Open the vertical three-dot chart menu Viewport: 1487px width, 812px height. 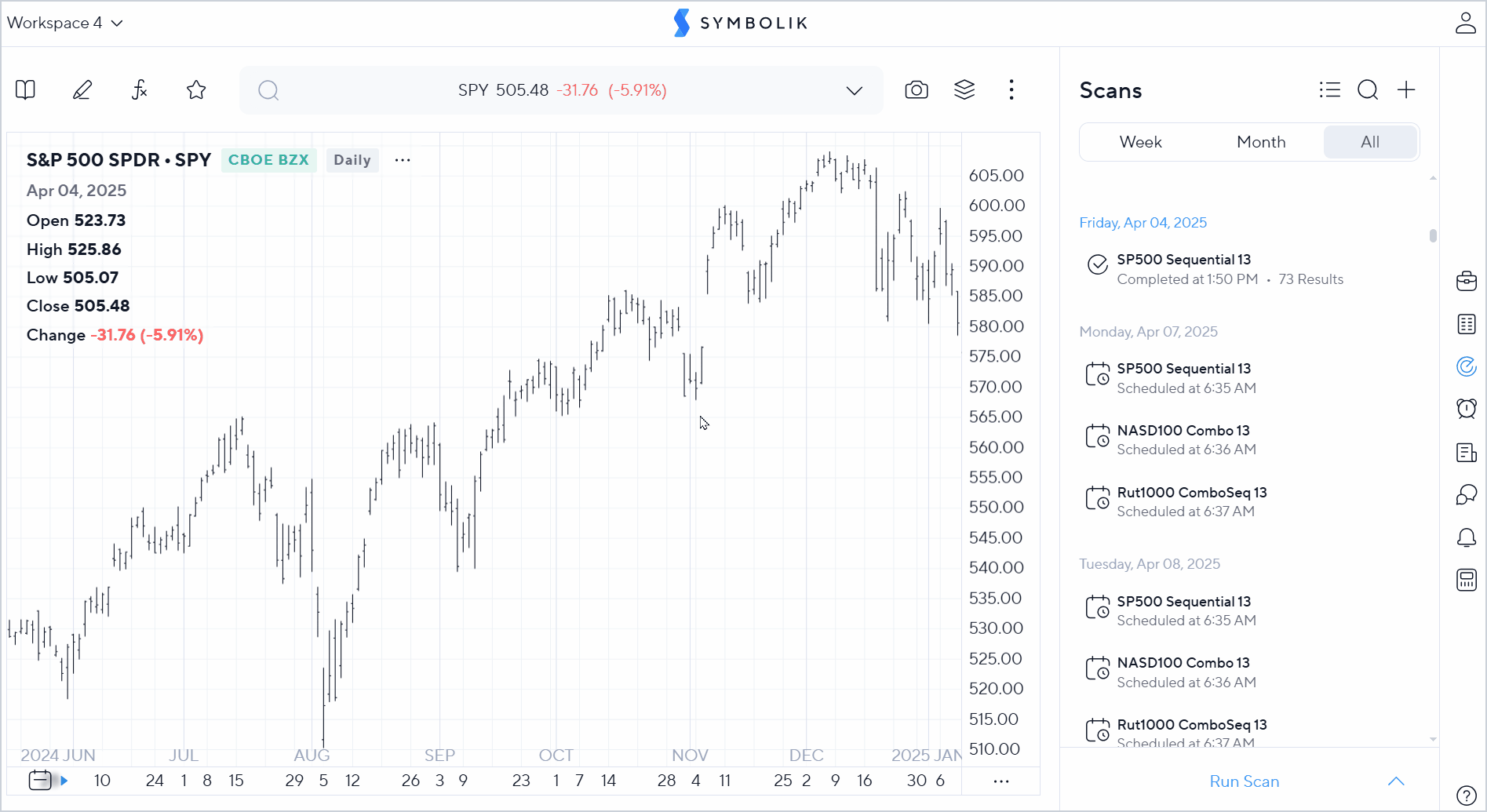(1011, 90)
